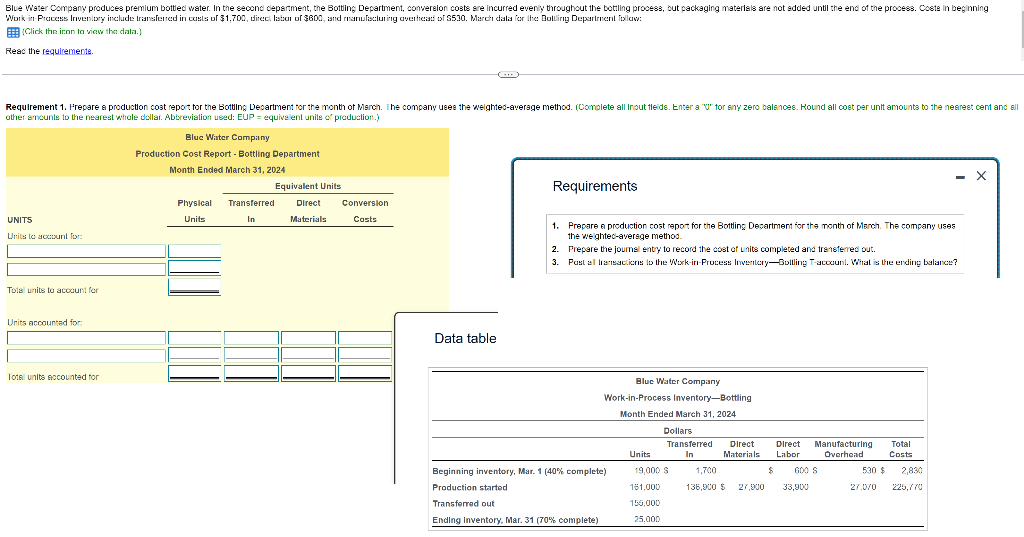1024x537 pixels.
Task: Select first Conversion Costs field under Units accounted for
Action: tap(365, 338)
